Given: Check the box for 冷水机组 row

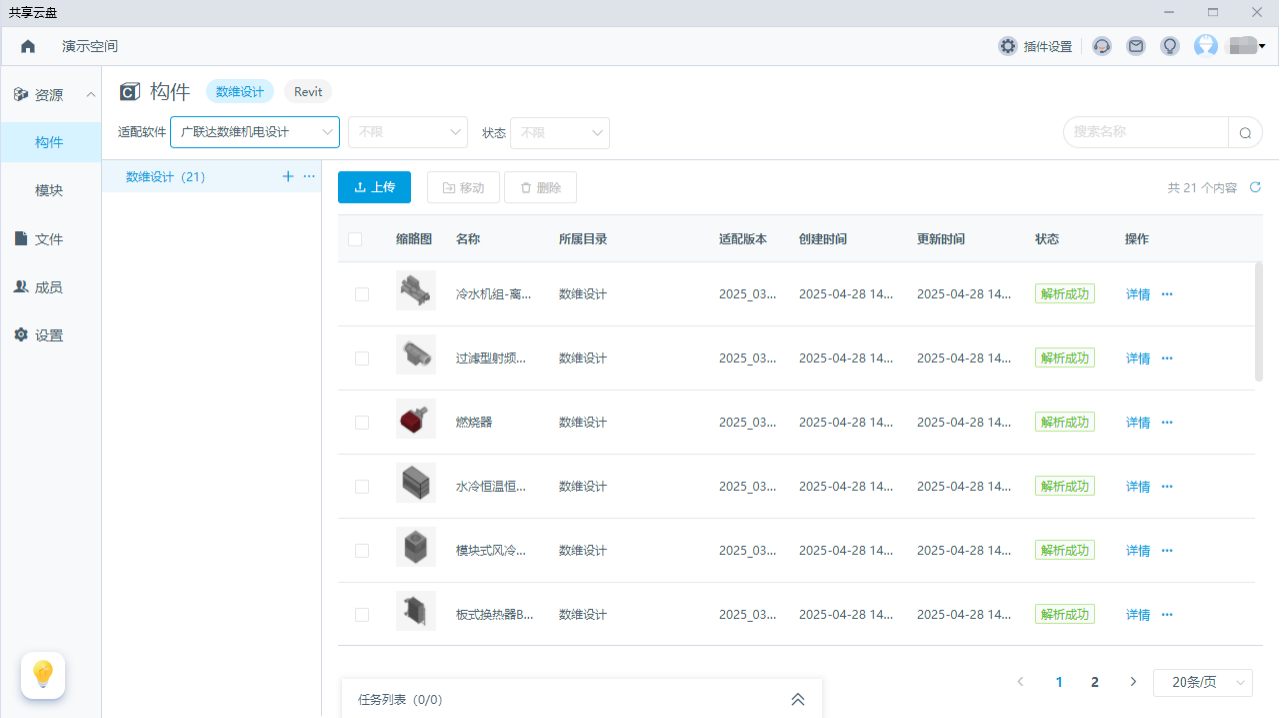Looking at the screenshot, I should (x=362, y=294).
